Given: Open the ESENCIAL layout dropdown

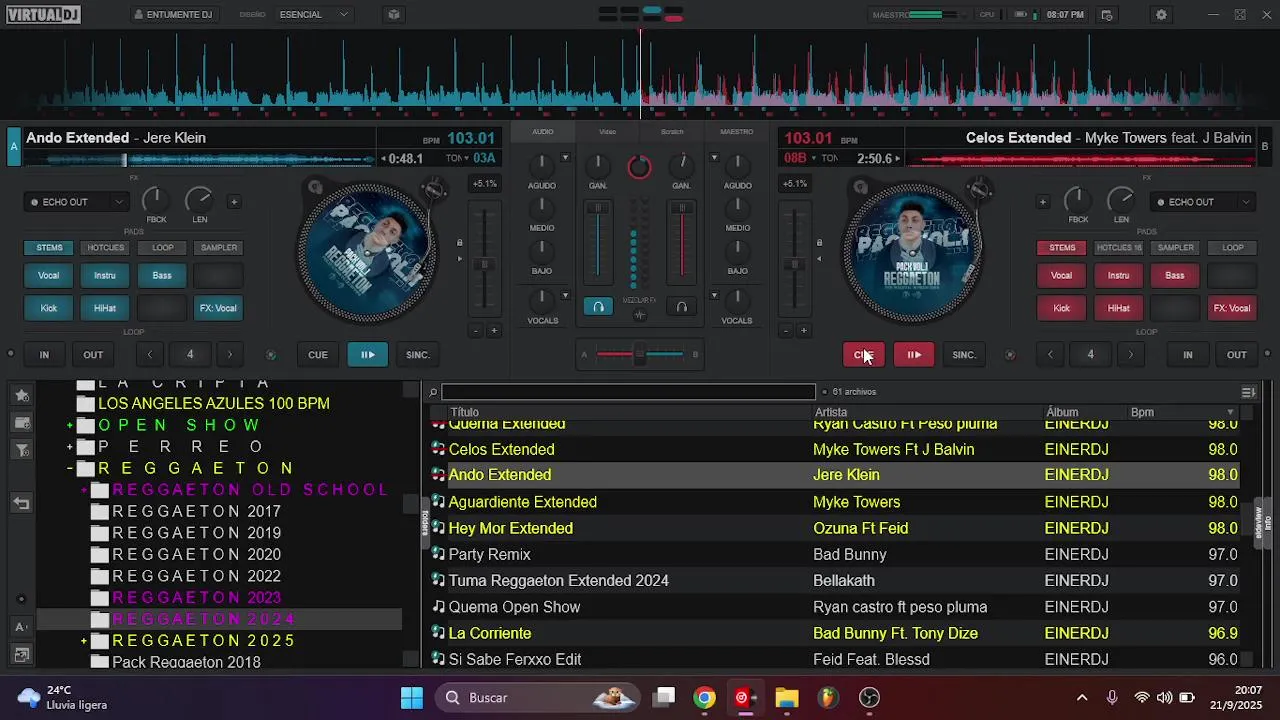Looking at the screenshot, I should pyautogui.click(x=314, y=15).
